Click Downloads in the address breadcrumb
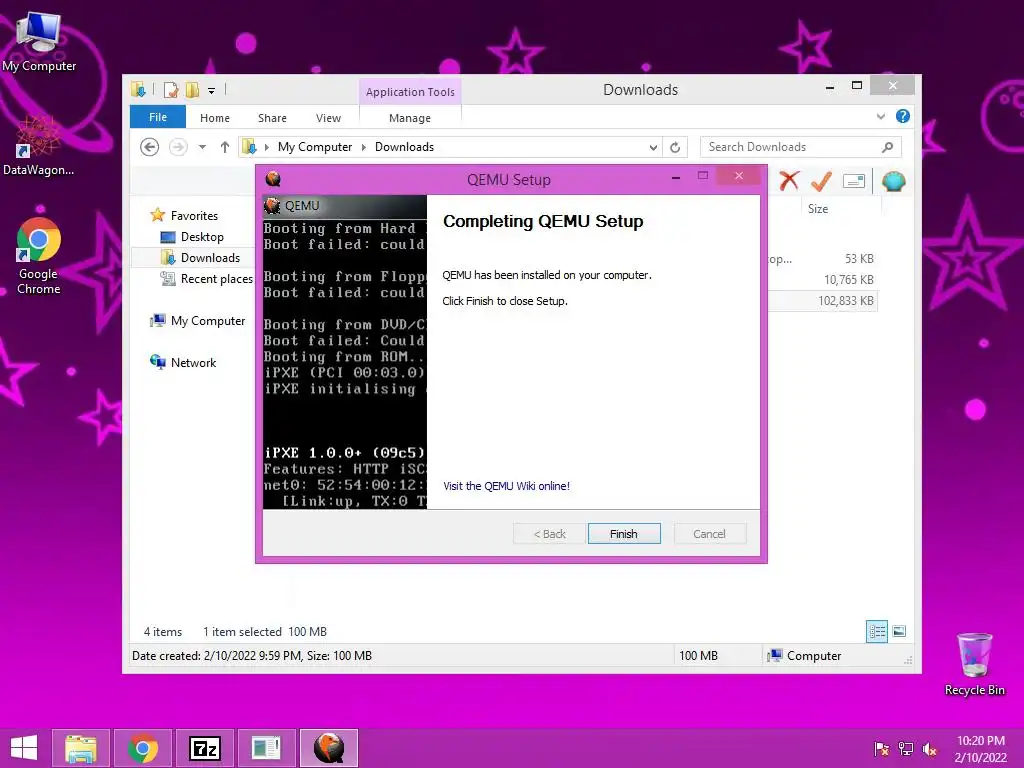This screenshot has height=768, width=1024. point(404,147)
